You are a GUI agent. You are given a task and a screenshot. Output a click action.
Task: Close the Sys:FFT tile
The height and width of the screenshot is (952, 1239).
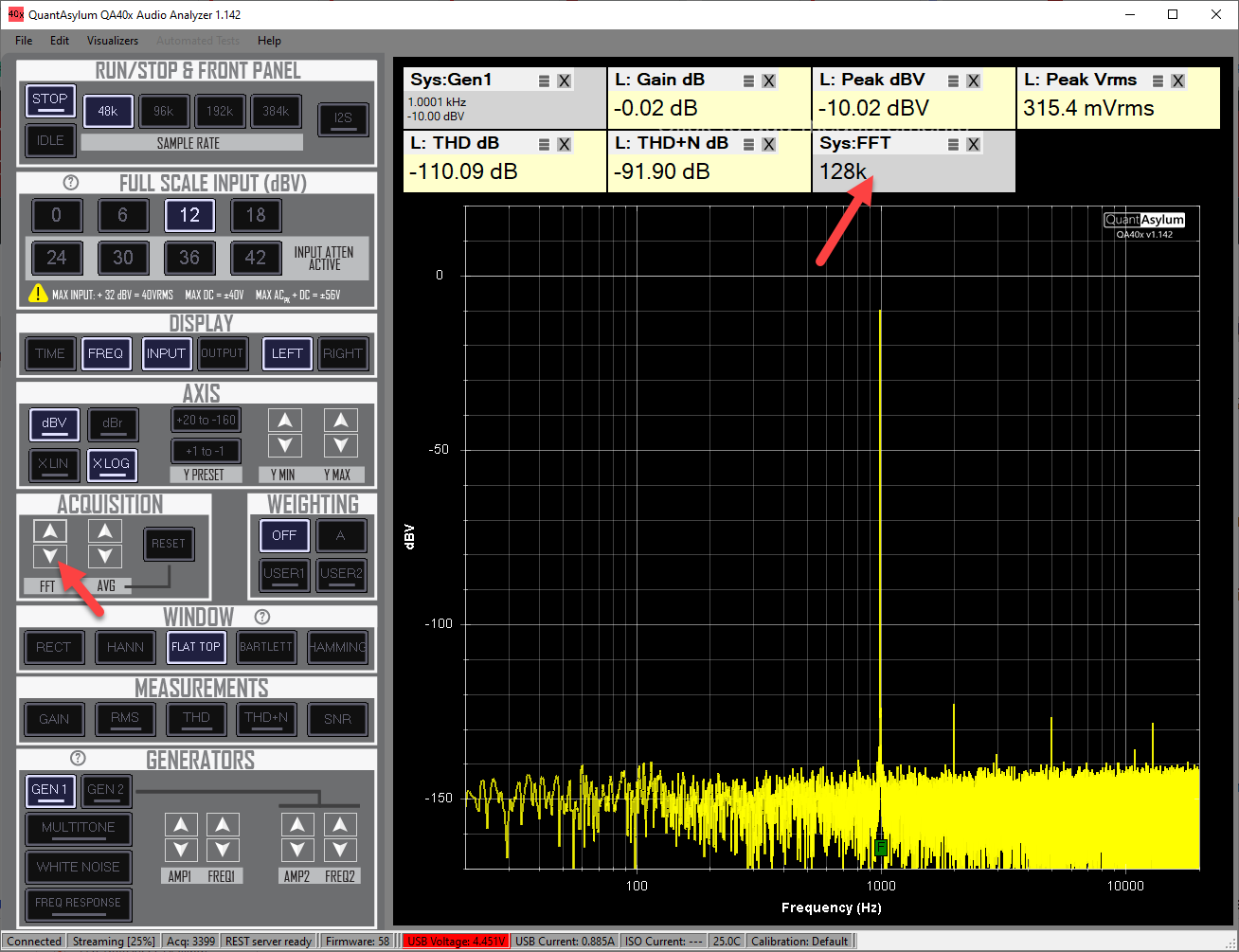click(x=973, y=145)
